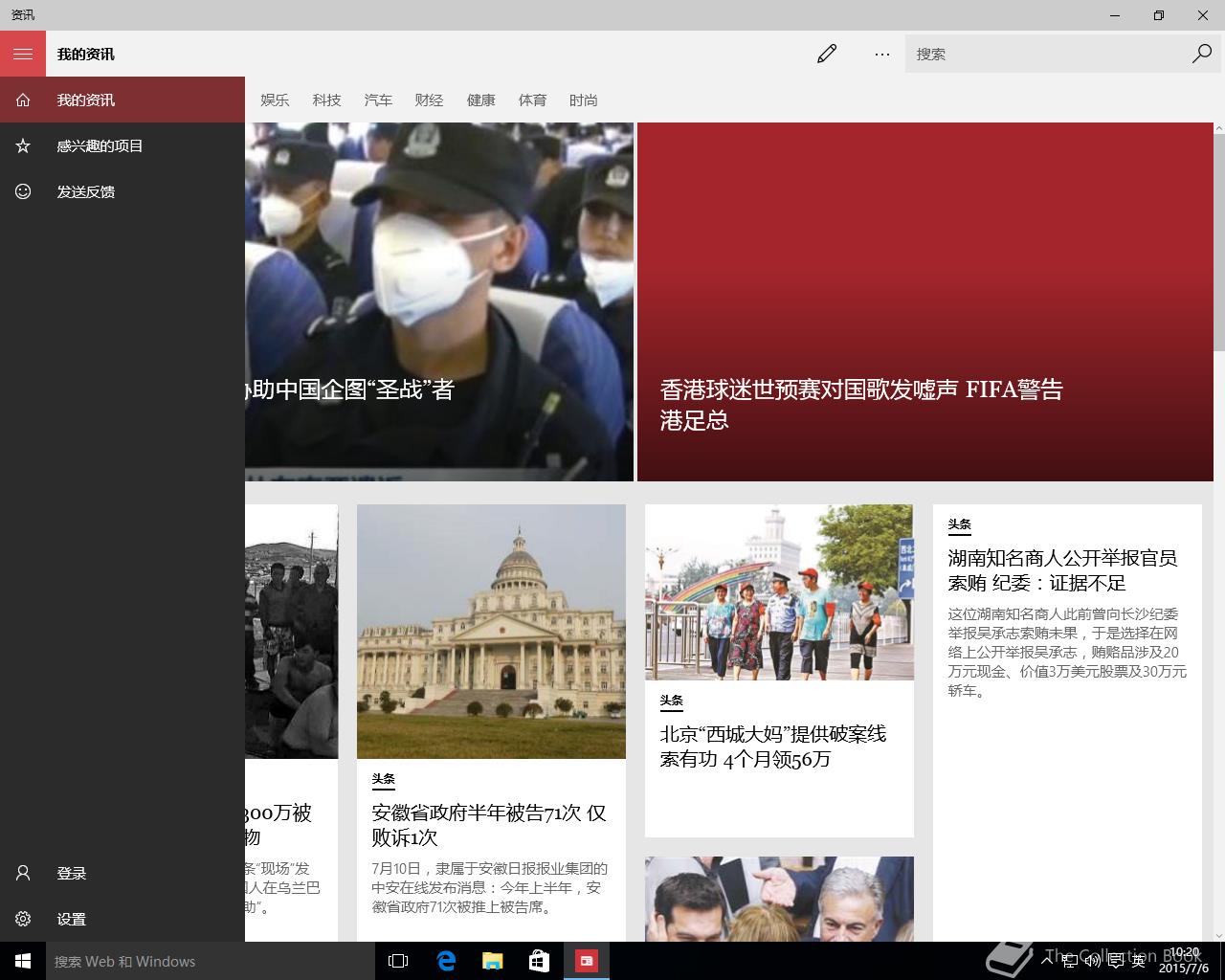Open the pencil edit interests icon
This screenshot has width=1225, height=980.
pyautogui.click(x=827, y=54)
